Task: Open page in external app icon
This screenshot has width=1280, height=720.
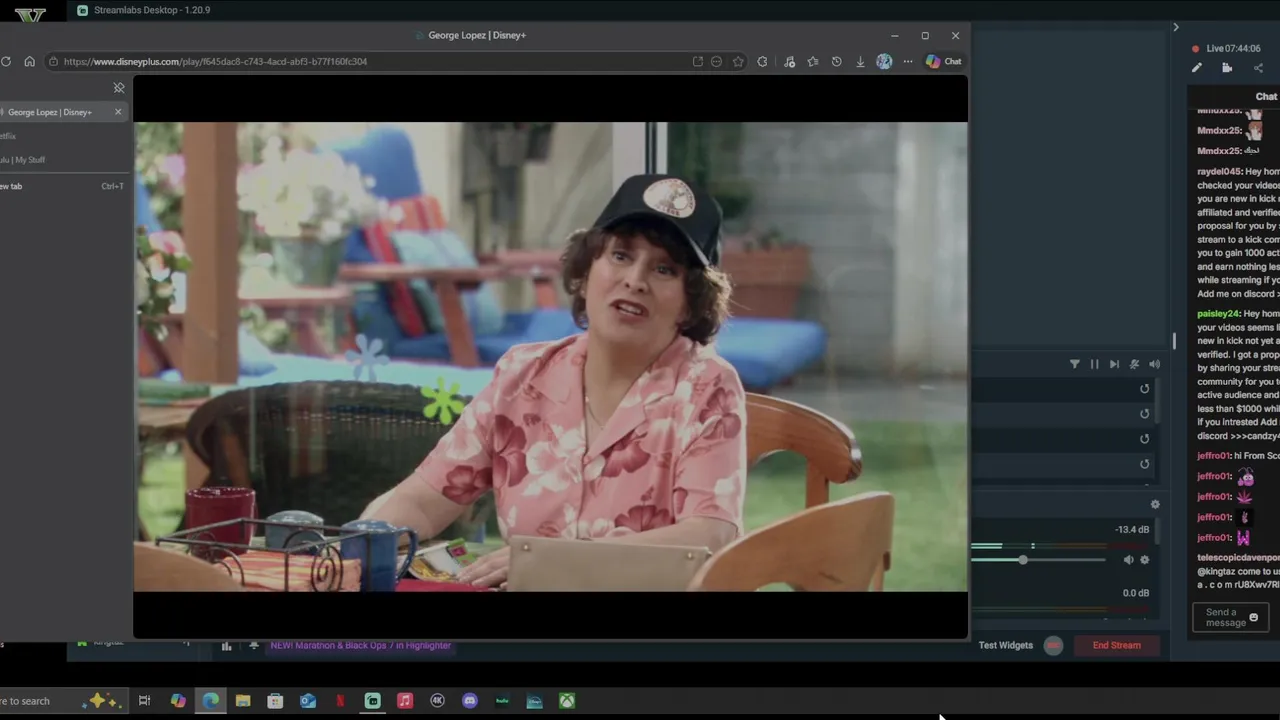Action: (x=697, y=61)
